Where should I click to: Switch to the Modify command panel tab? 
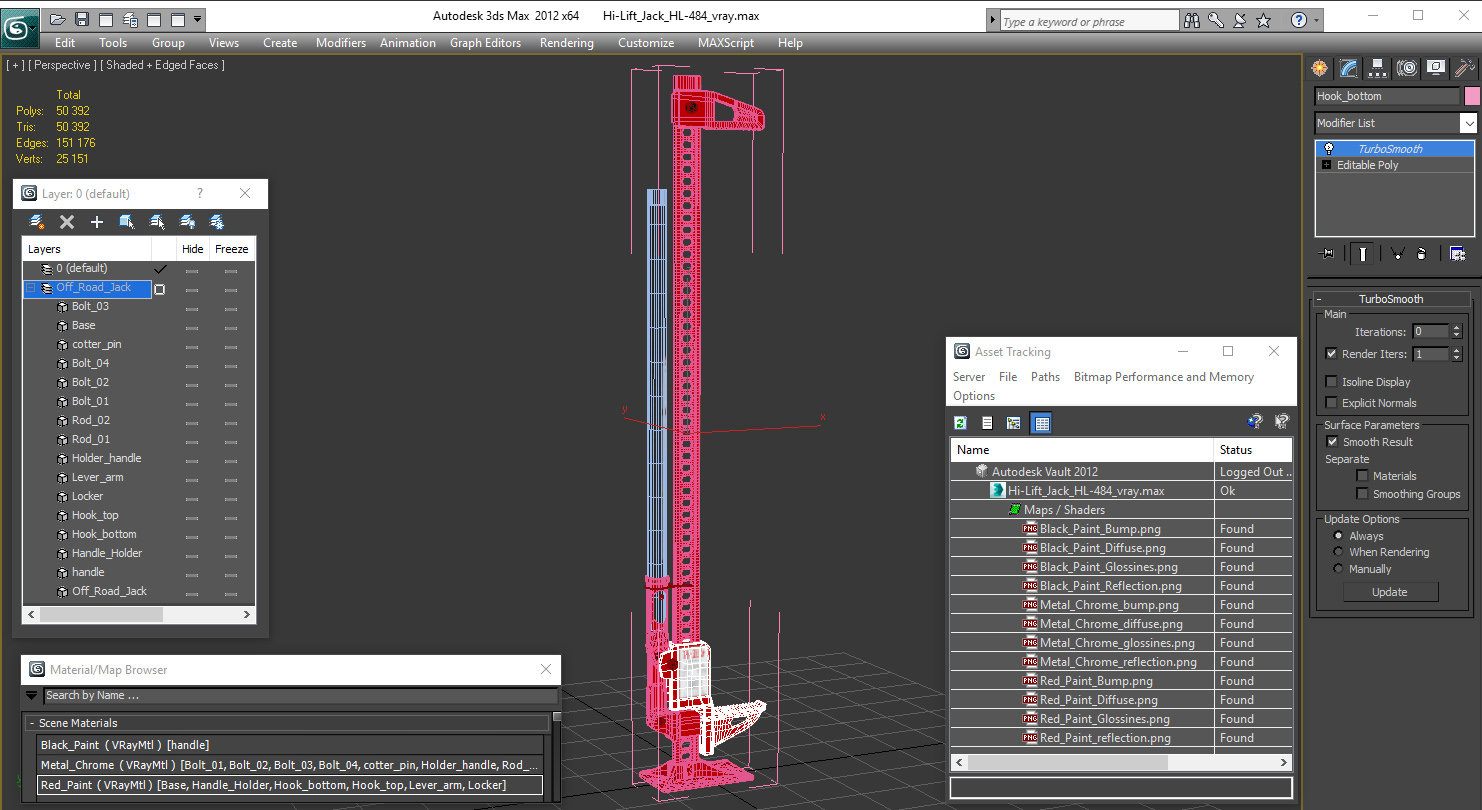[x=1349, y=68]
